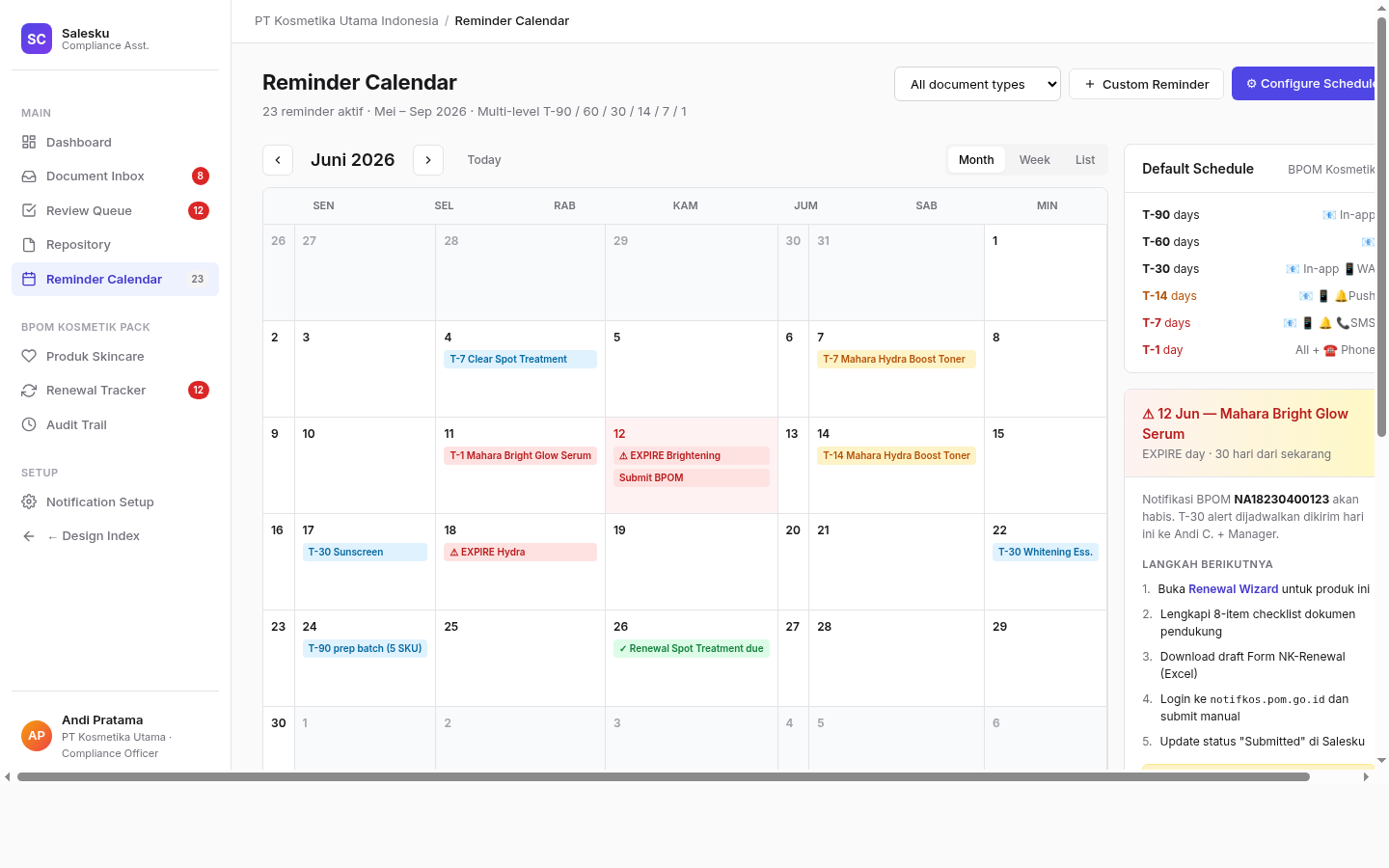Click the Audit Trail clock icon
The height and width of the screenshot is (868, 1389).
click(29, 424)
